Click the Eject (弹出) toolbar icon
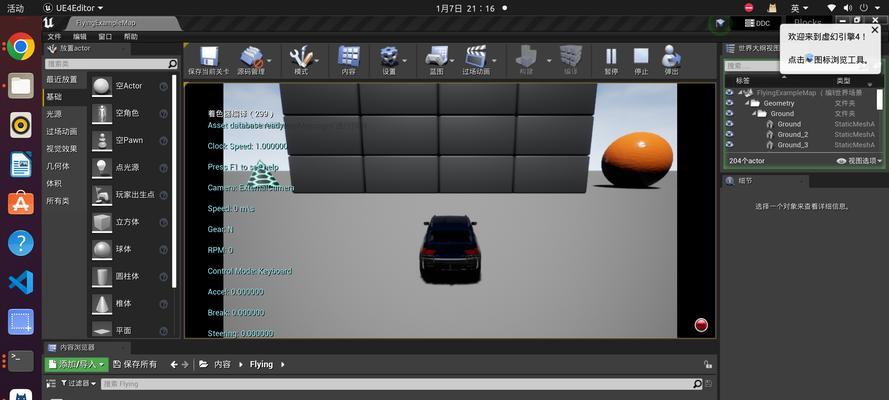The height and width of the screenshot is (400, 889). pyautogui.click(x=671, y=57)
